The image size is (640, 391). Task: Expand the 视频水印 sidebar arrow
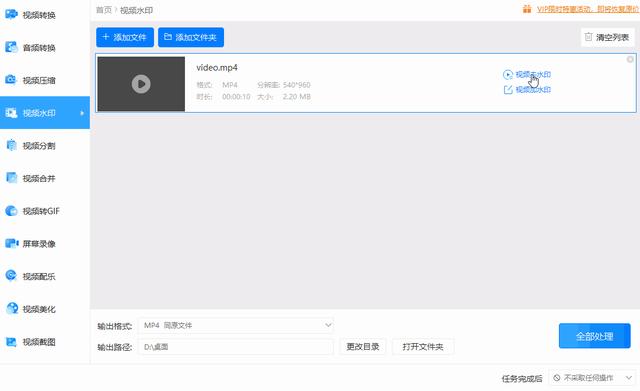pyautogui.click(x=82, y=113)
